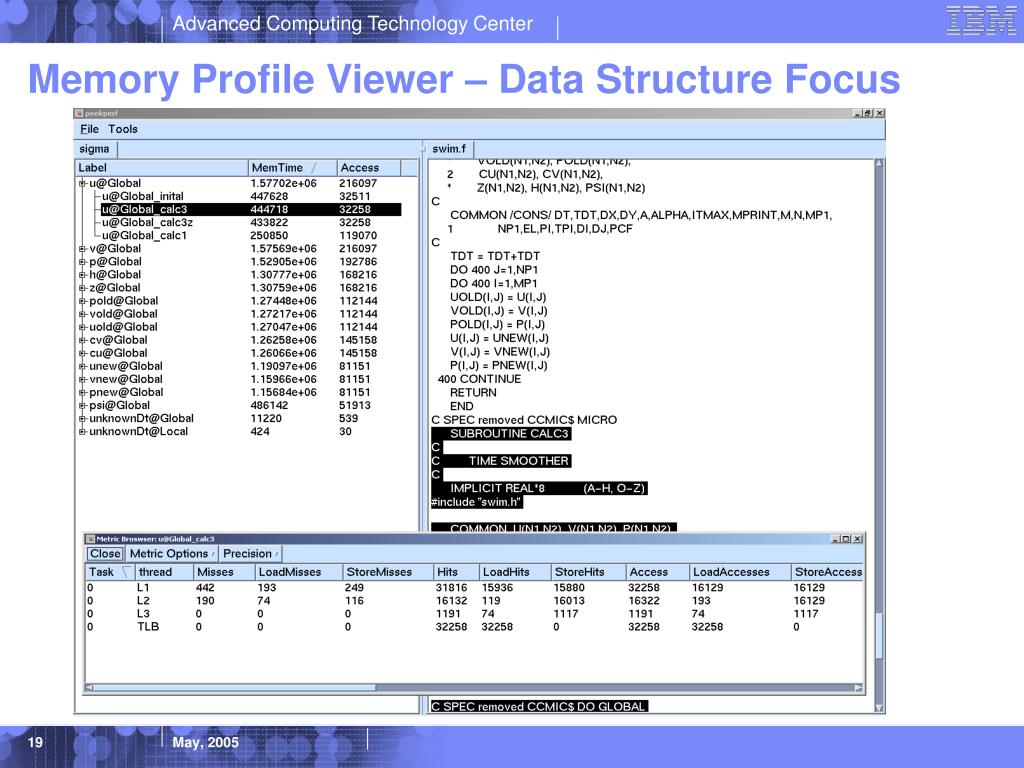Viewport: 1024px width, 768px height.
Task: Click the source pane scroll down arrow
Action: coord(879,707)
